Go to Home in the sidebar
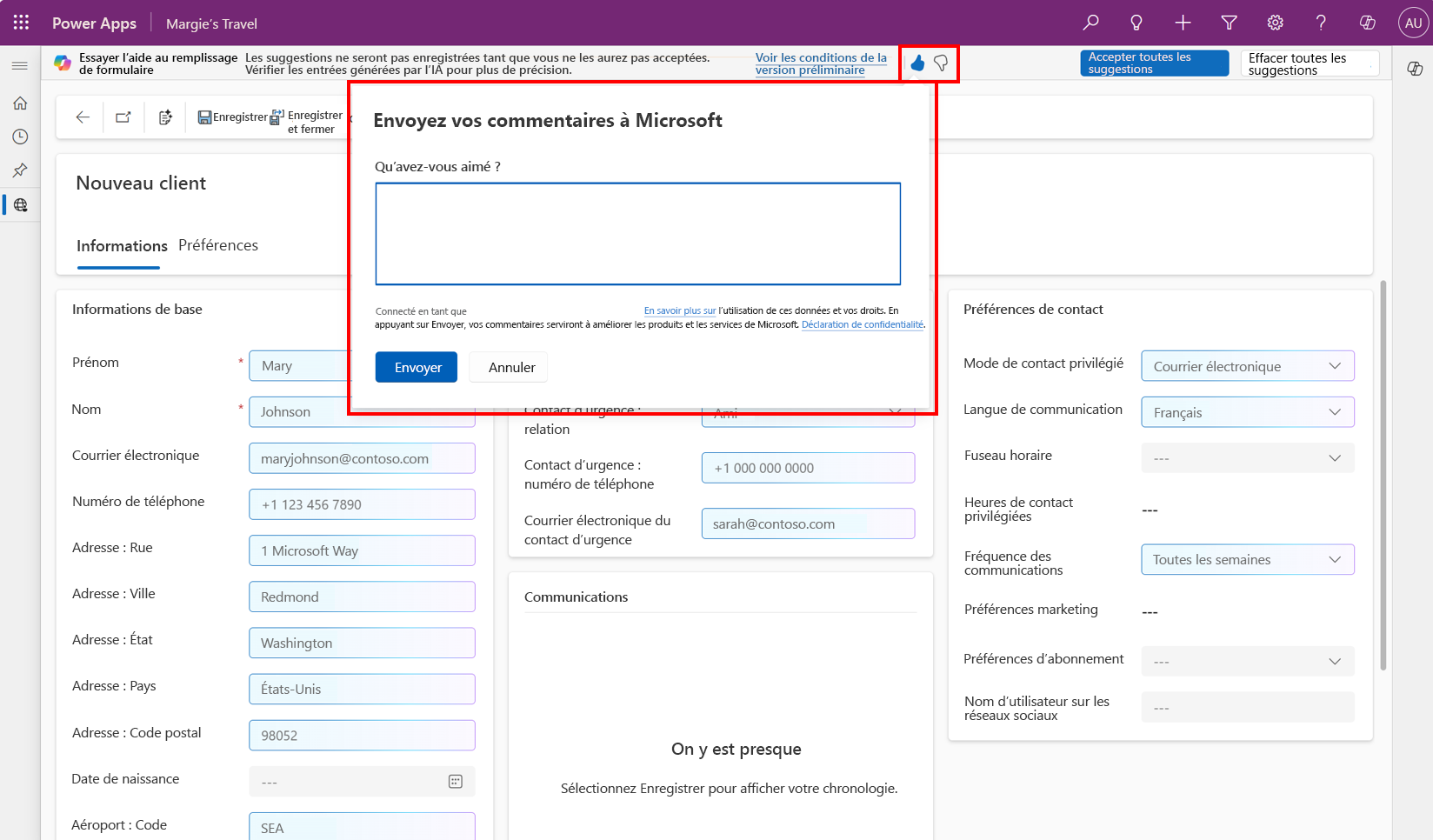 [20, 103]
